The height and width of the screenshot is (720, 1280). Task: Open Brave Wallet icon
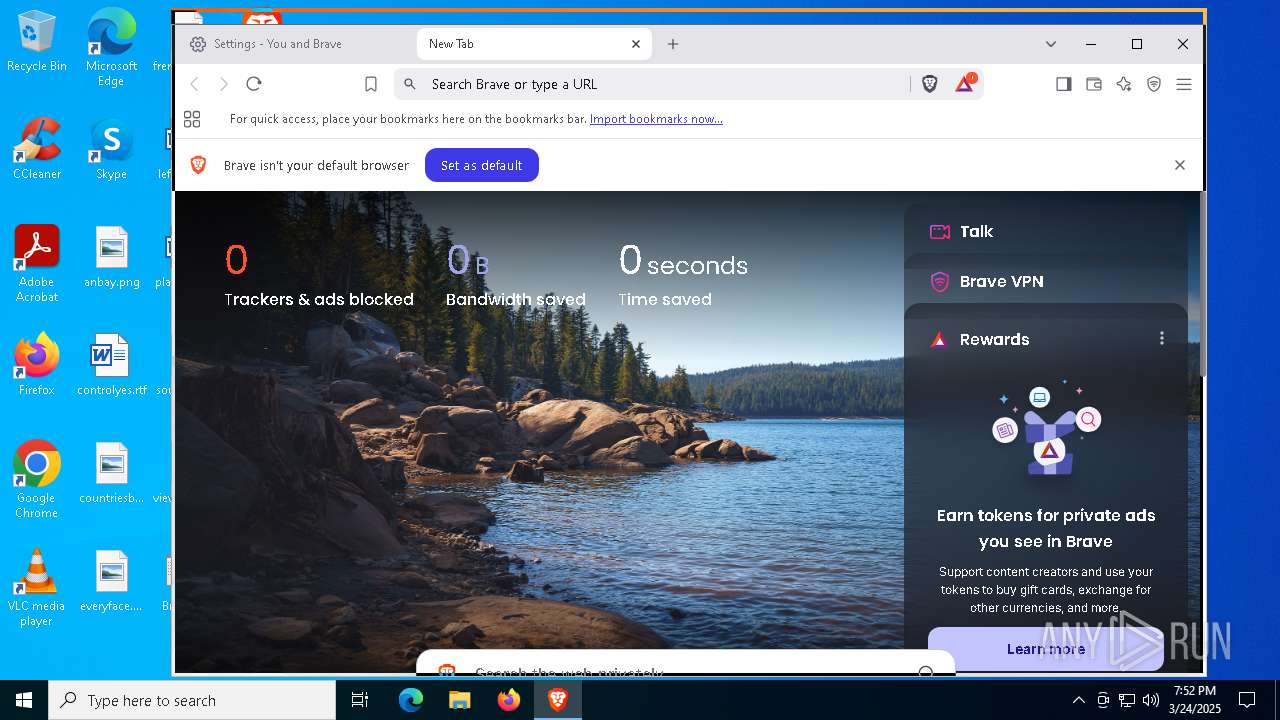1094,84
